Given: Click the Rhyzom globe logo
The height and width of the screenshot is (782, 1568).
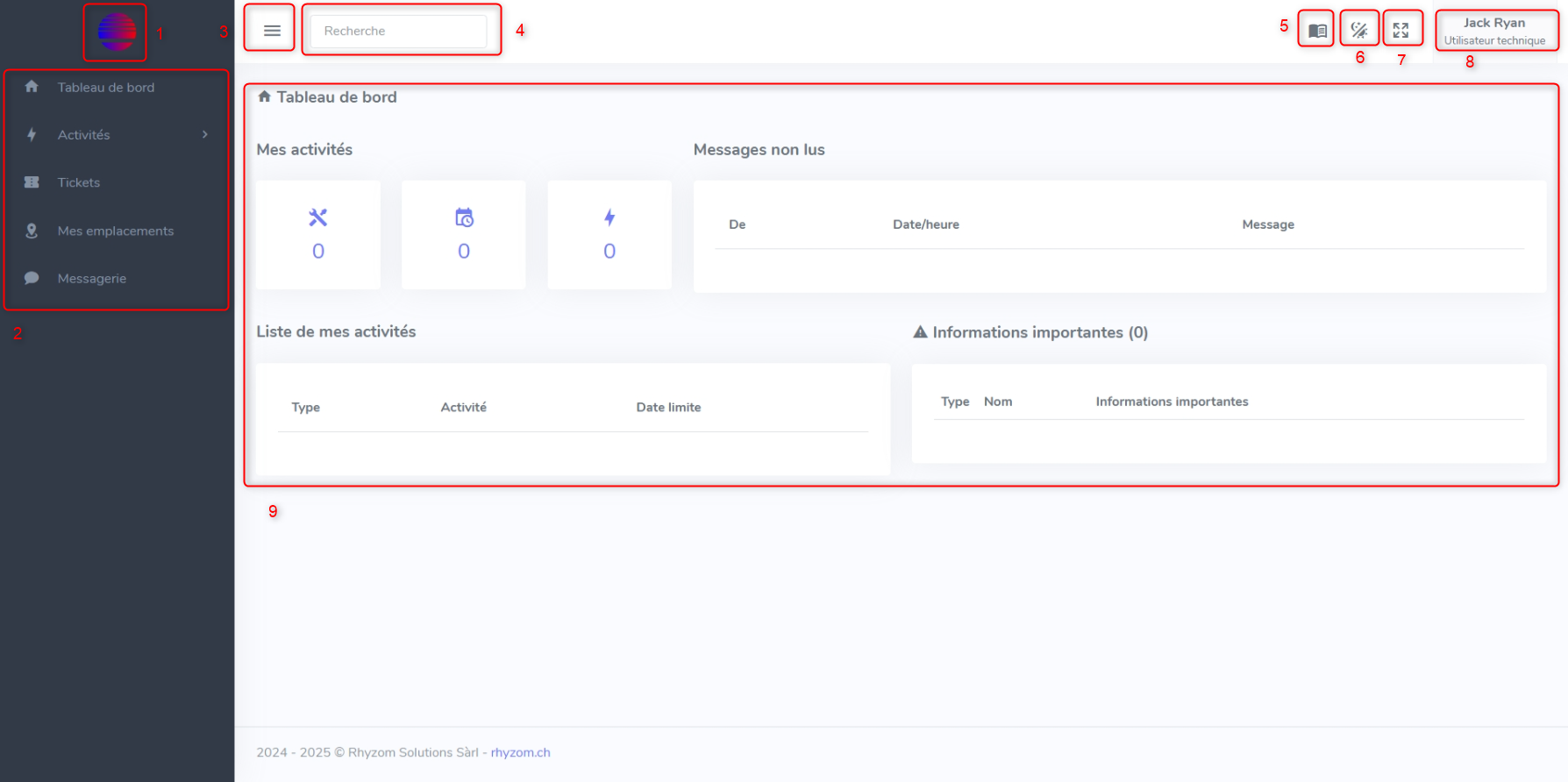Looking at the screenshot, I should coord(116,32).
